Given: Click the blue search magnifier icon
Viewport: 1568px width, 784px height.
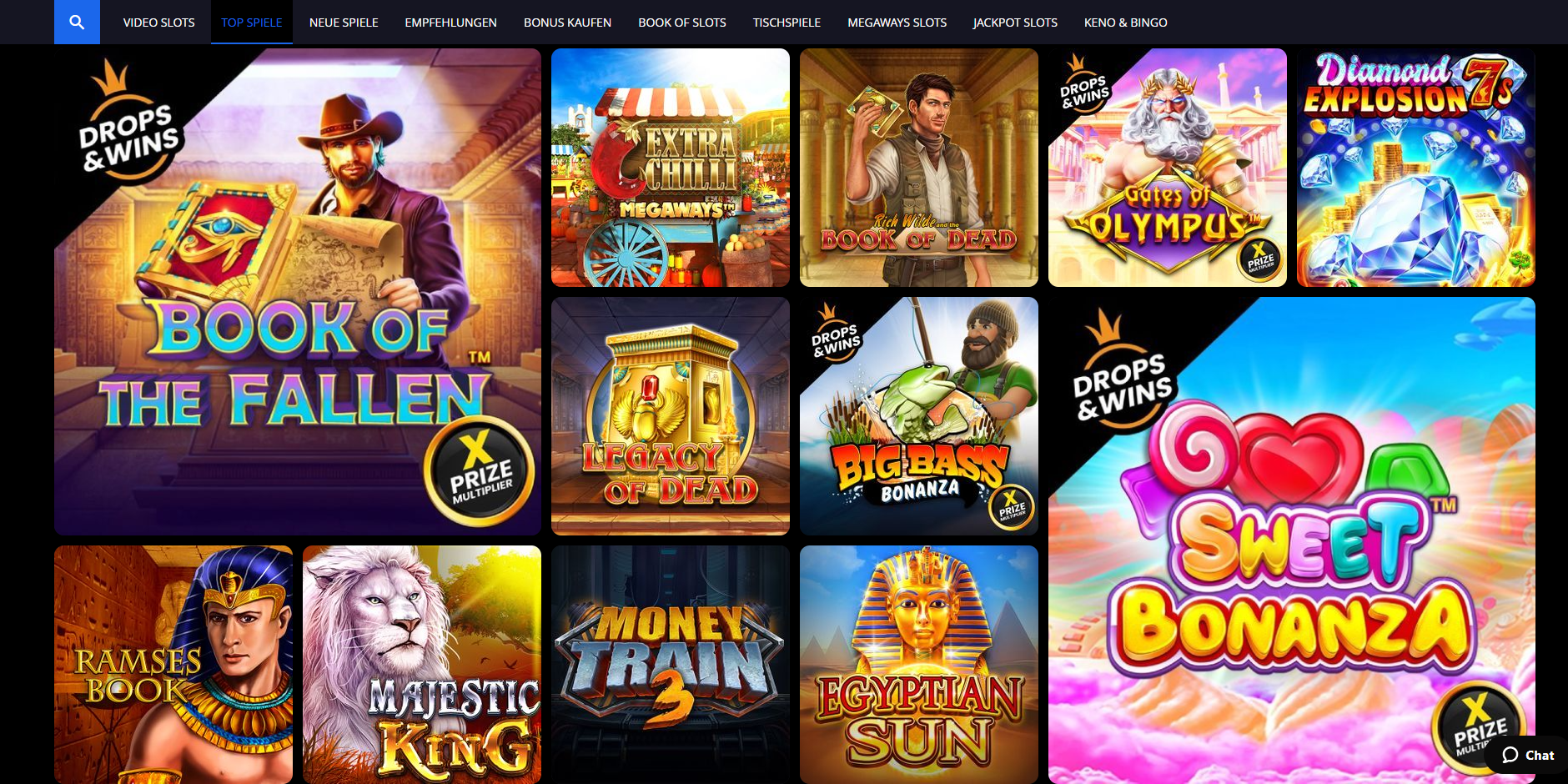Looking at the screenshot, I should click(x=77, y=22).
